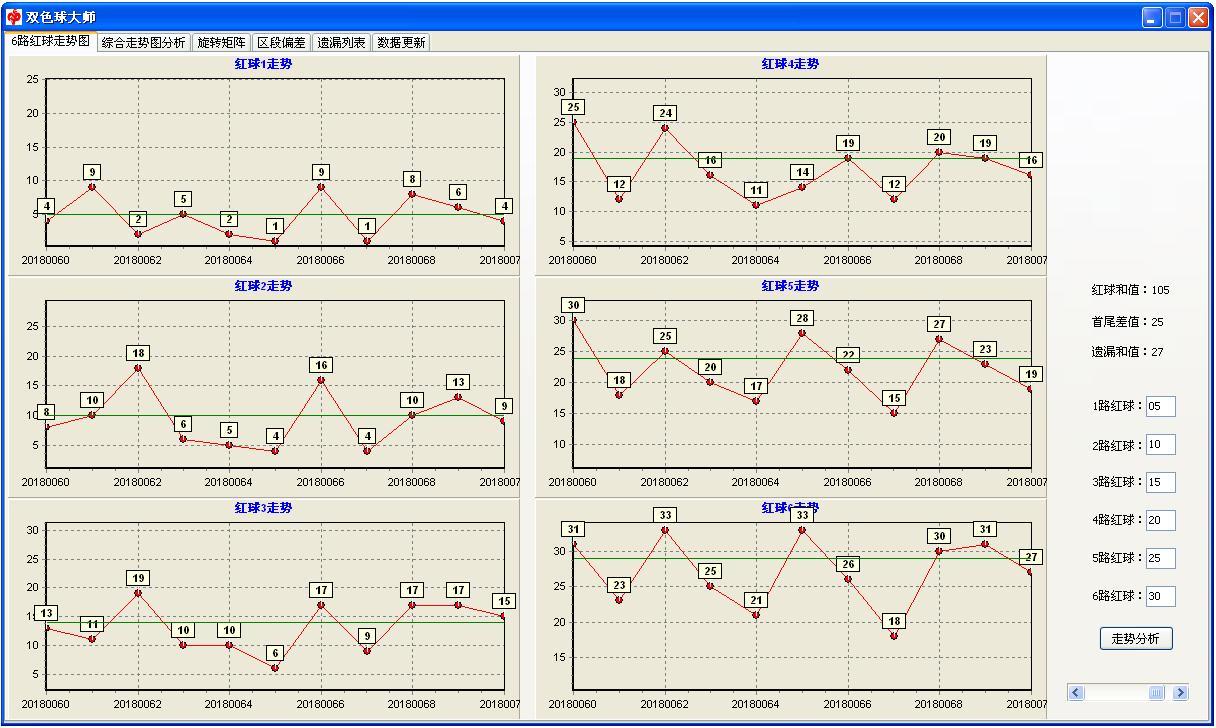Click data label 6 in 红球3走势 chart

[275, 653]
